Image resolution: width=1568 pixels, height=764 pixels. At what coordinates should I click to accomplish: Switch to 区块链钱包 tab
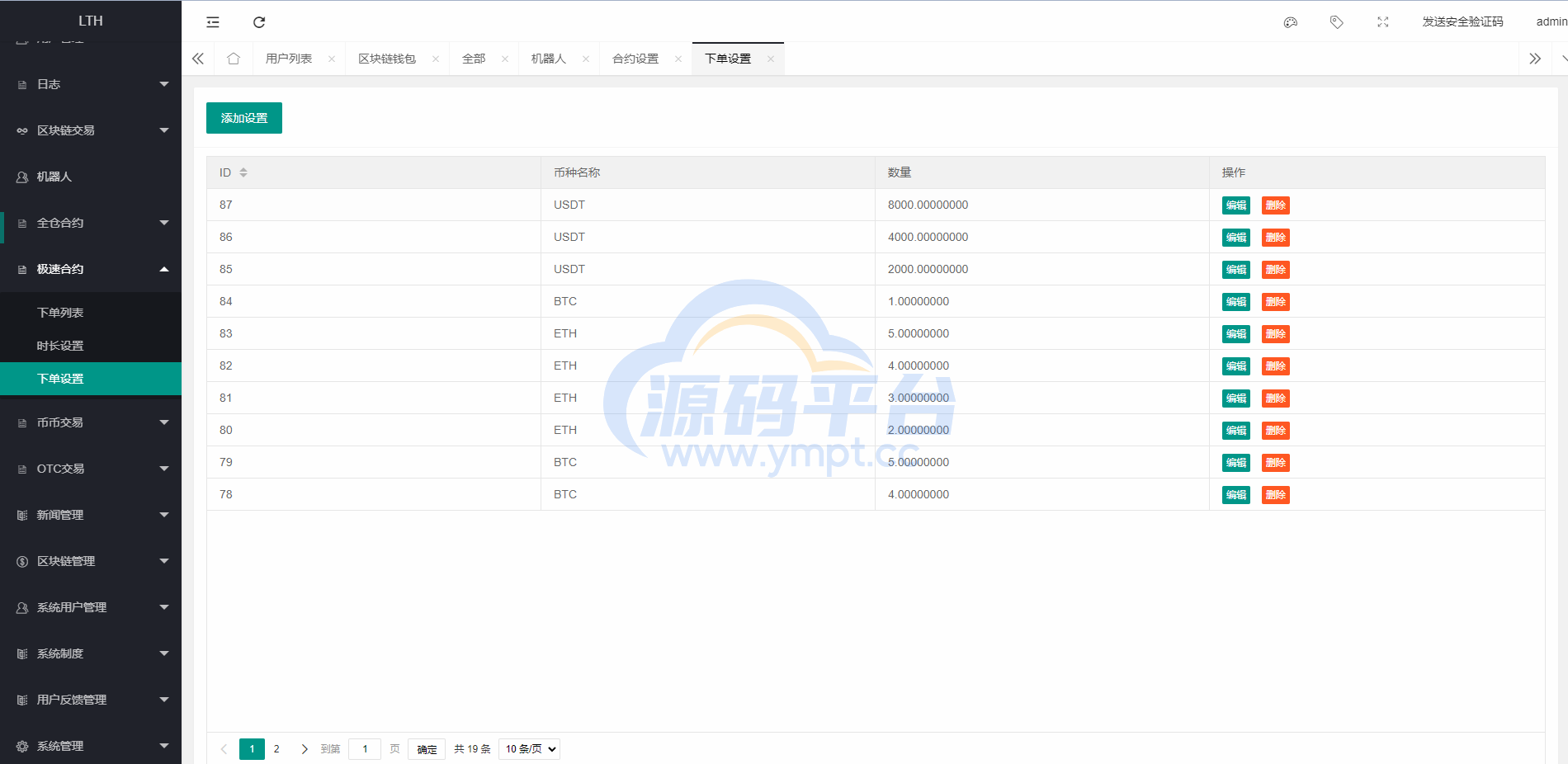click(387, 59)
